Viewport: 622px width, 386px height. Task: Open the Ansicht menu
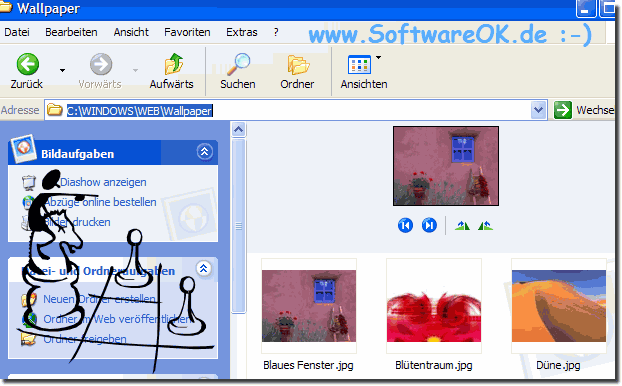coord(131,32)
